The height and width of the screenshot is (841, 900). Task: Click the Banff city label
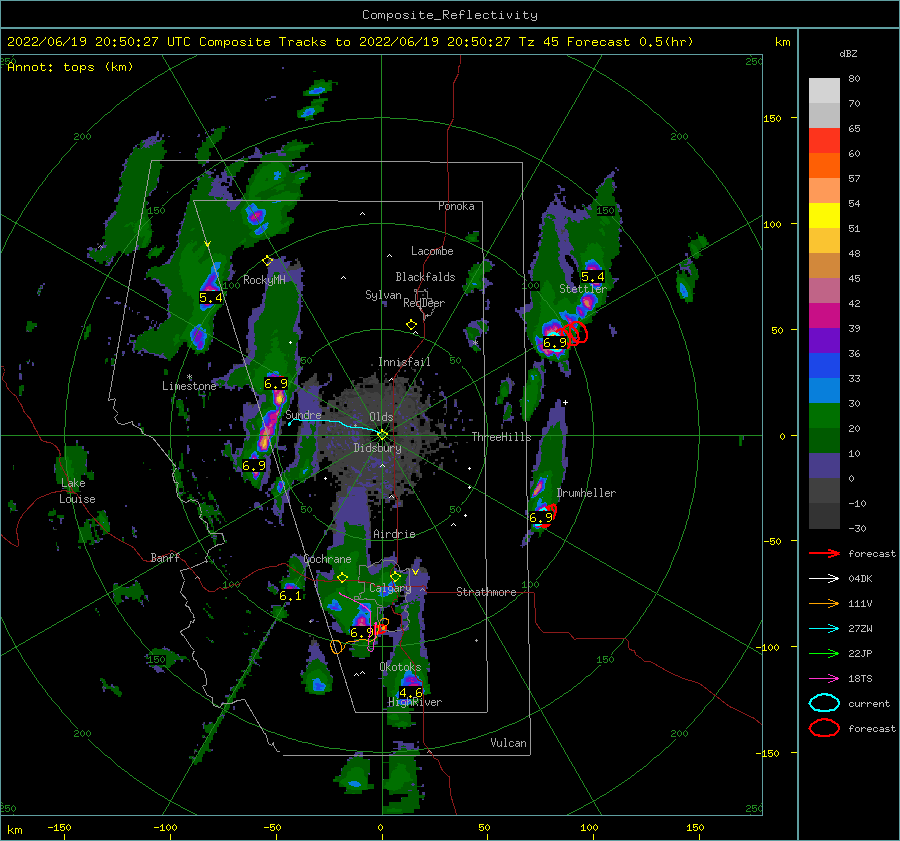[165, 557]
